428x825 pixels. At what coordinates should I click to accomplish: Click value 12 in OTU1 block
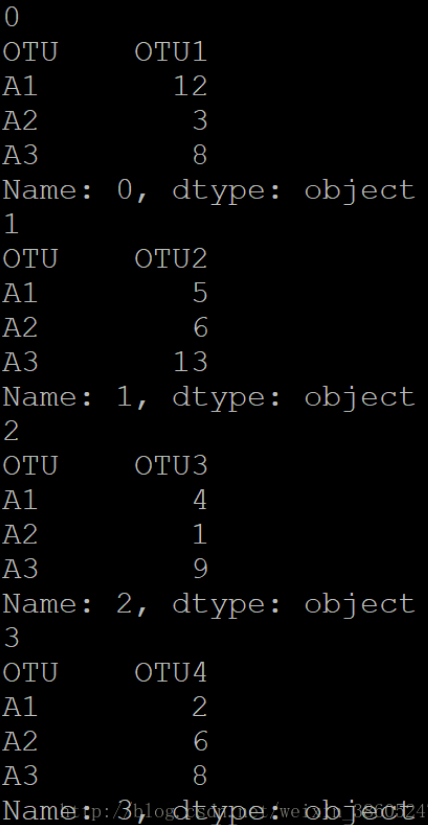[x=191, y=86]
